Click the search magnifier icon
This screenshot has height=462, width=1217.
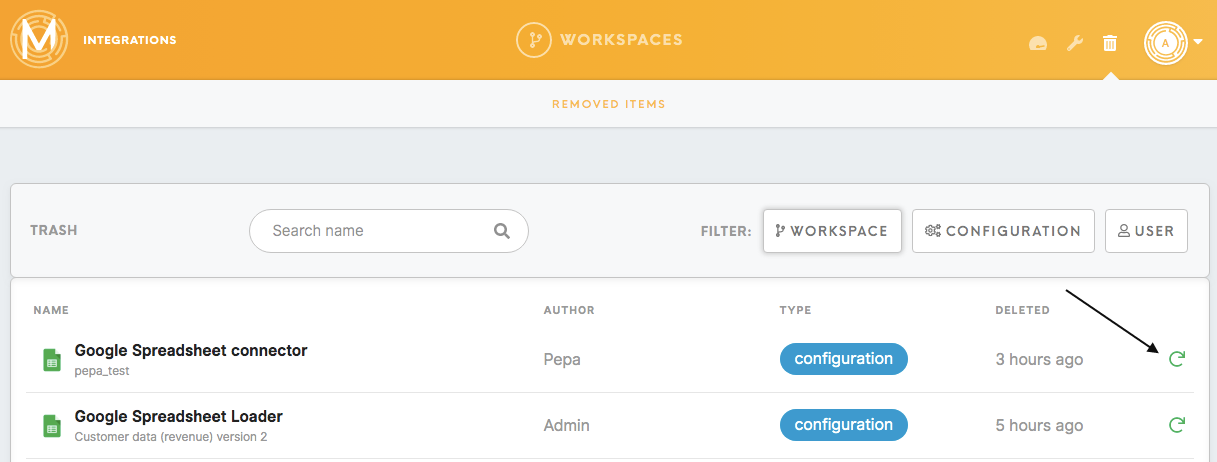click(x=502, y=231)
